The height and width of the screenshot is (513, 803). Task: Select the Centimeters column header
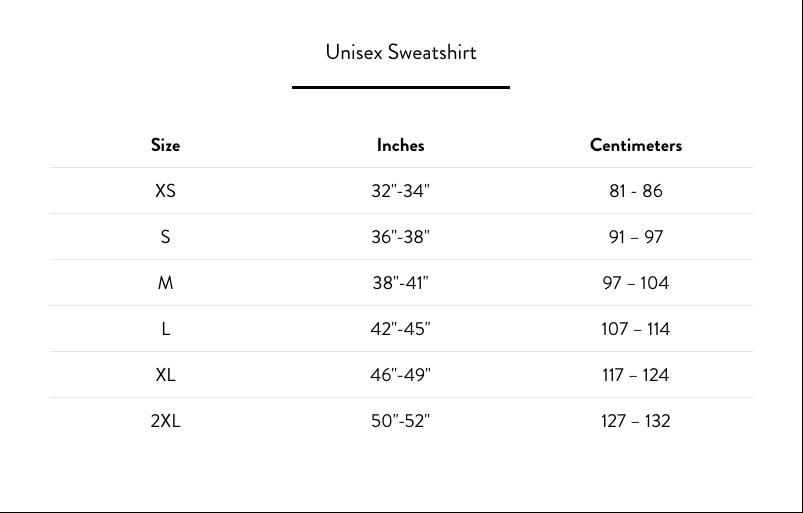pyautogui.click(x=636, y=145)
